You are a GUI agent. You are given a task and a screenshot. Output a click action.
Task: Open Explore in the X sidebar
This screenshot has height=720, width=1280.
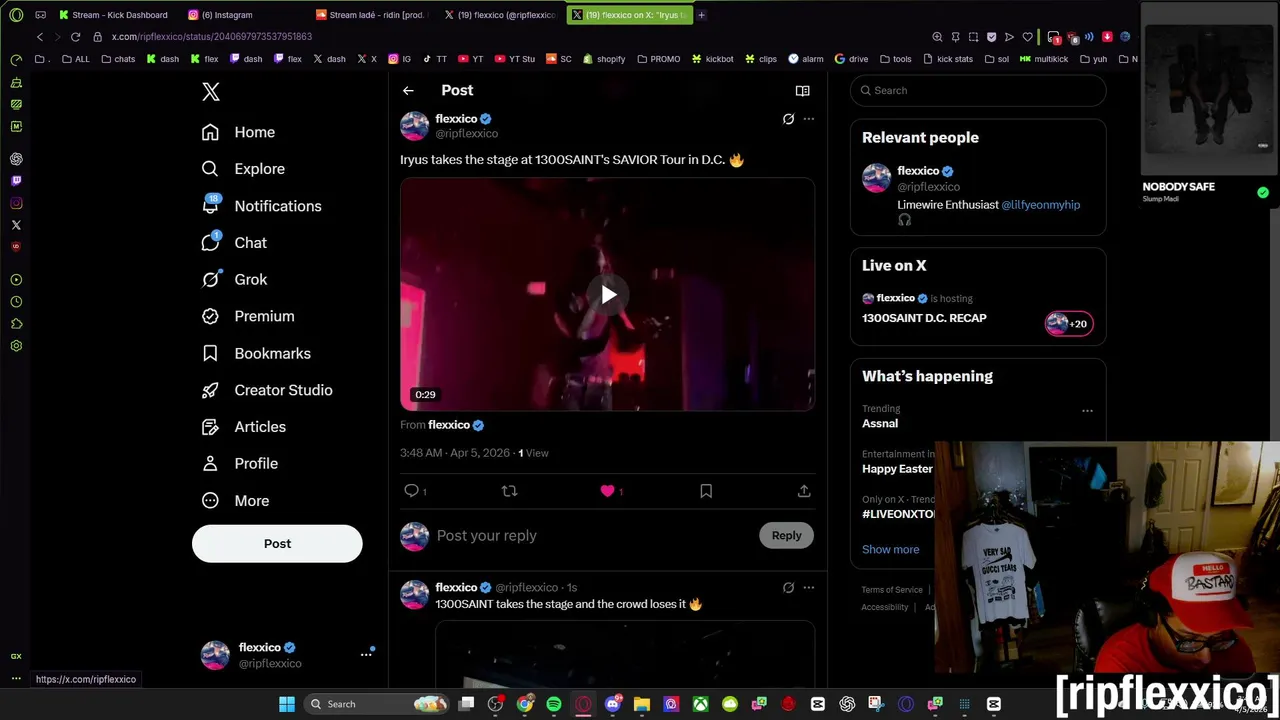click(243, 169)
